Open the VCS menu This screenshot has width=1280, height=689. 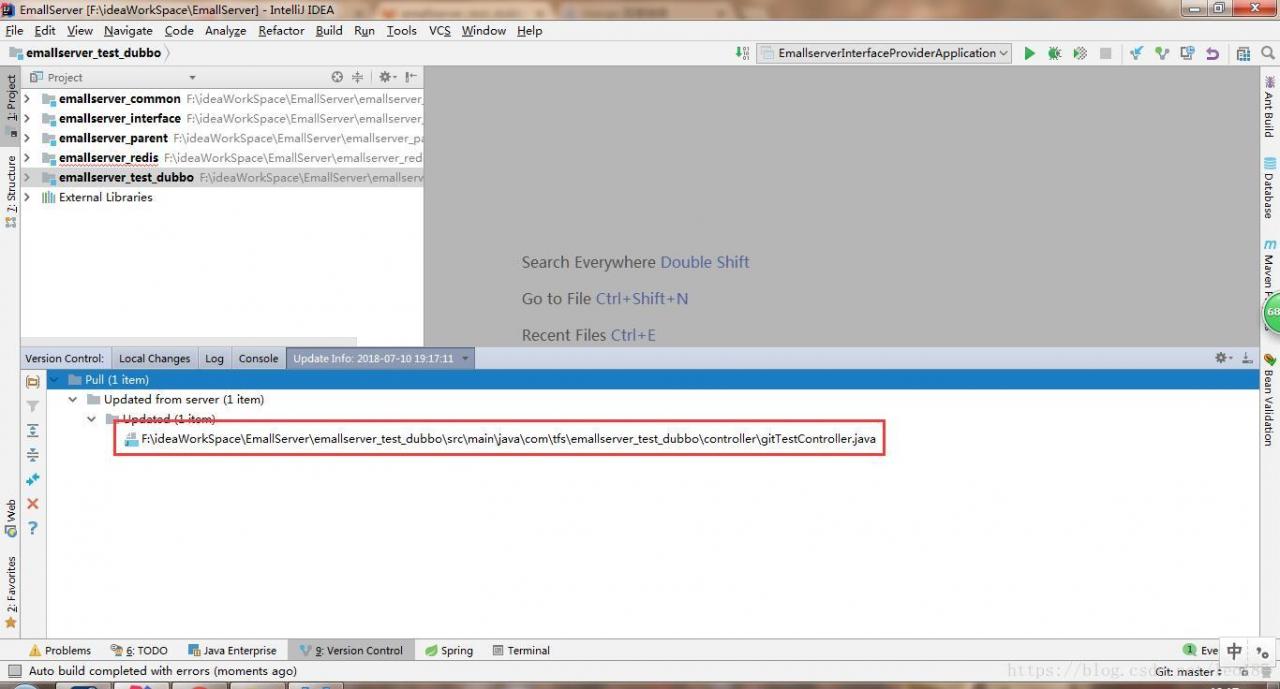click(440, 30)
